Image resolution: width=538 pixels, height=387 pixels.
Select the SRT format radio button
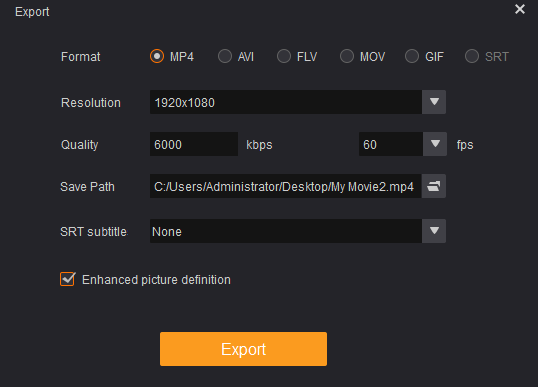click(472, 56)
